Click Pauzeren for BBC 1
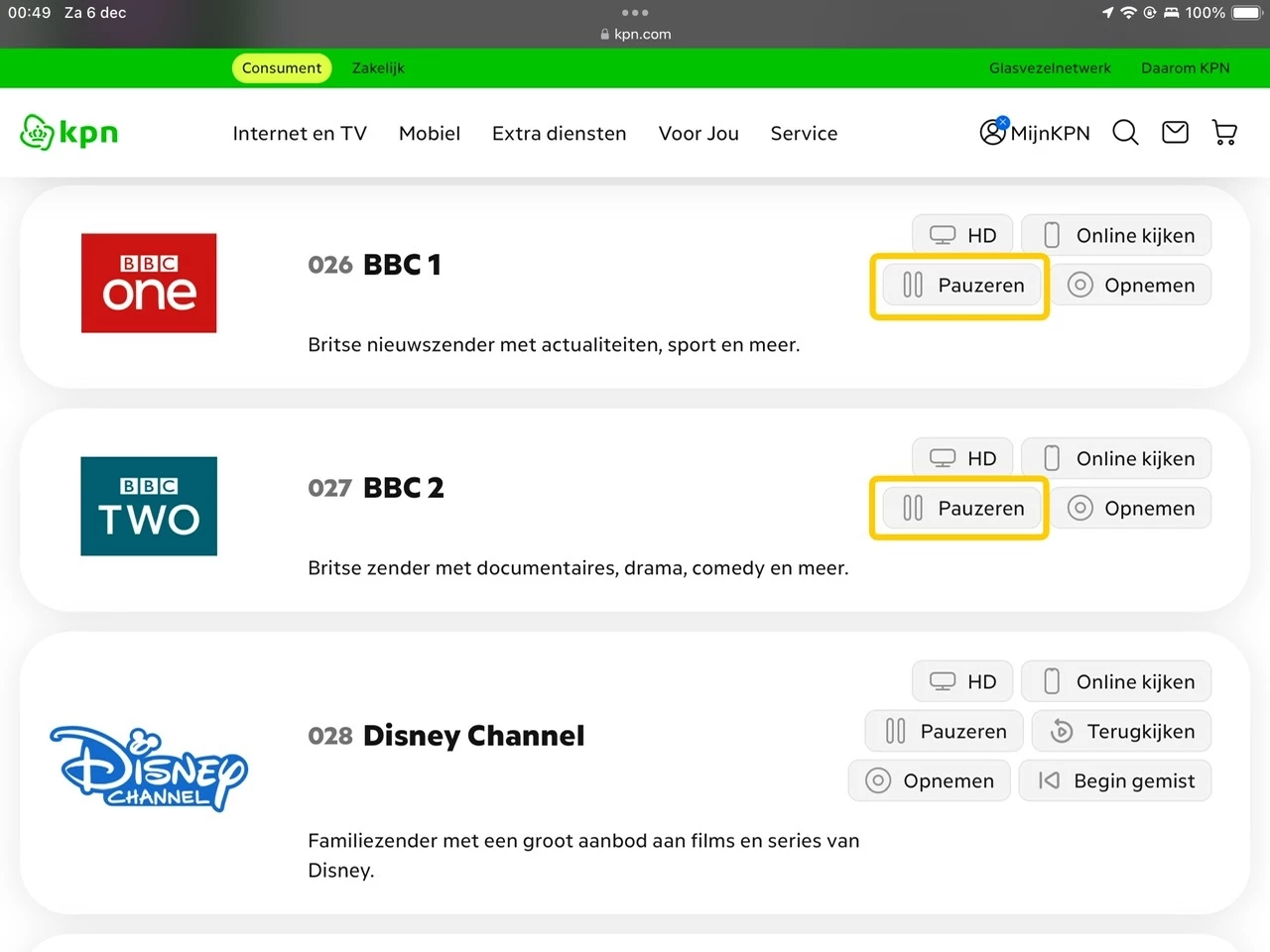Screen dimensions: 1270x952 click(x=960, y=286)
